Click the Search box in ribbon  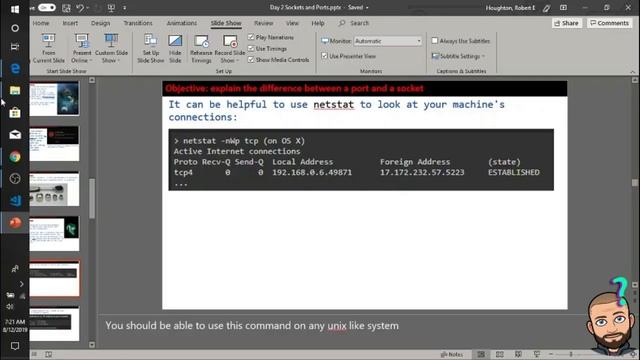pos(354,23)
